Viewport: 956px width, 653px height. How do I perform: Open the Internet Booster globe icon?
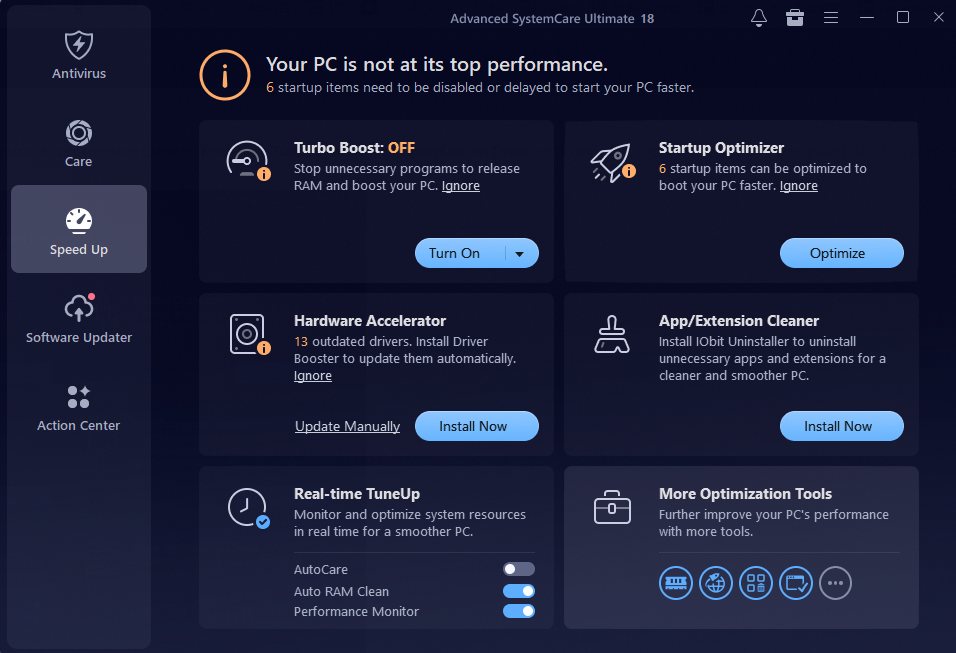(716, 583)
